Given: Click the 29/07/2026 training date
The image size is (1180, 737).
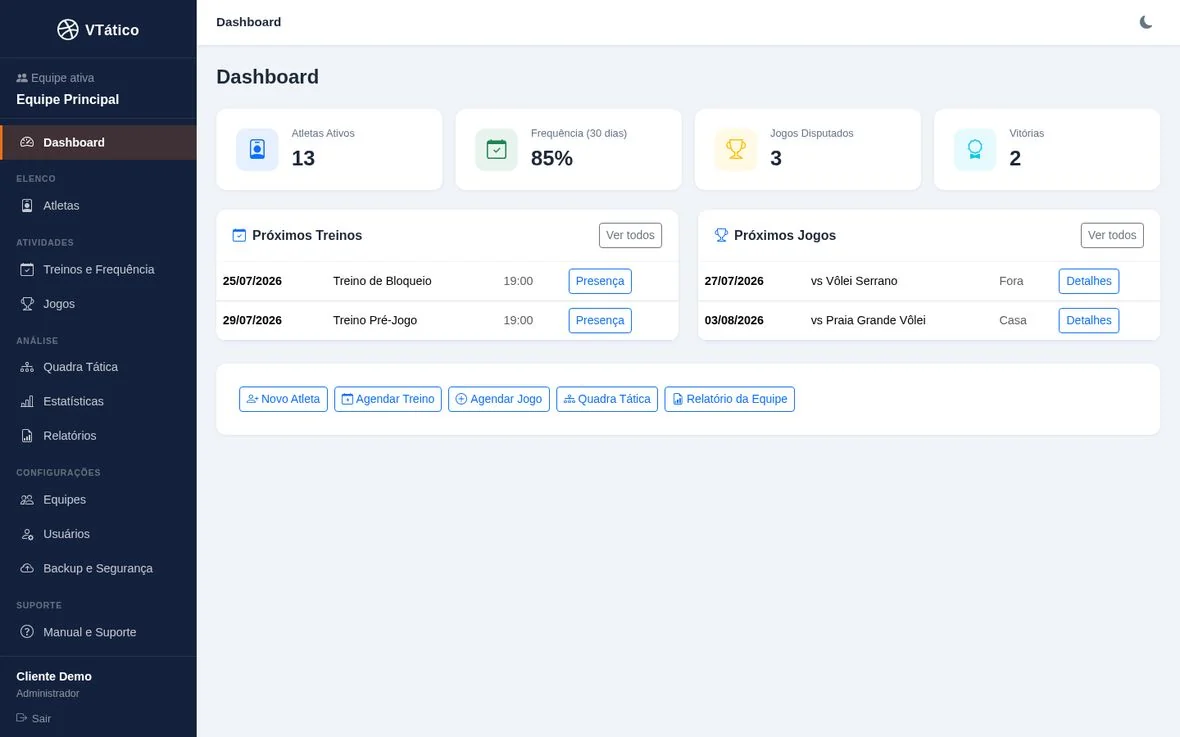Looking at the screenshot, I should click(252, 320).
